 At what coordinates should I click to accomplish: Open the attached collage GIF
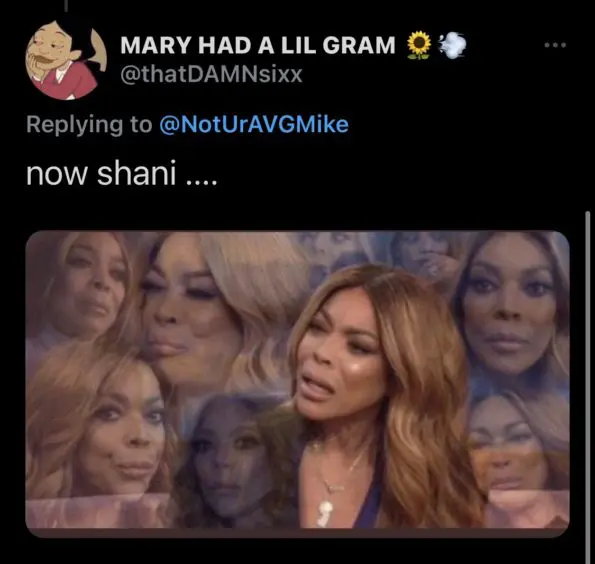298,384
